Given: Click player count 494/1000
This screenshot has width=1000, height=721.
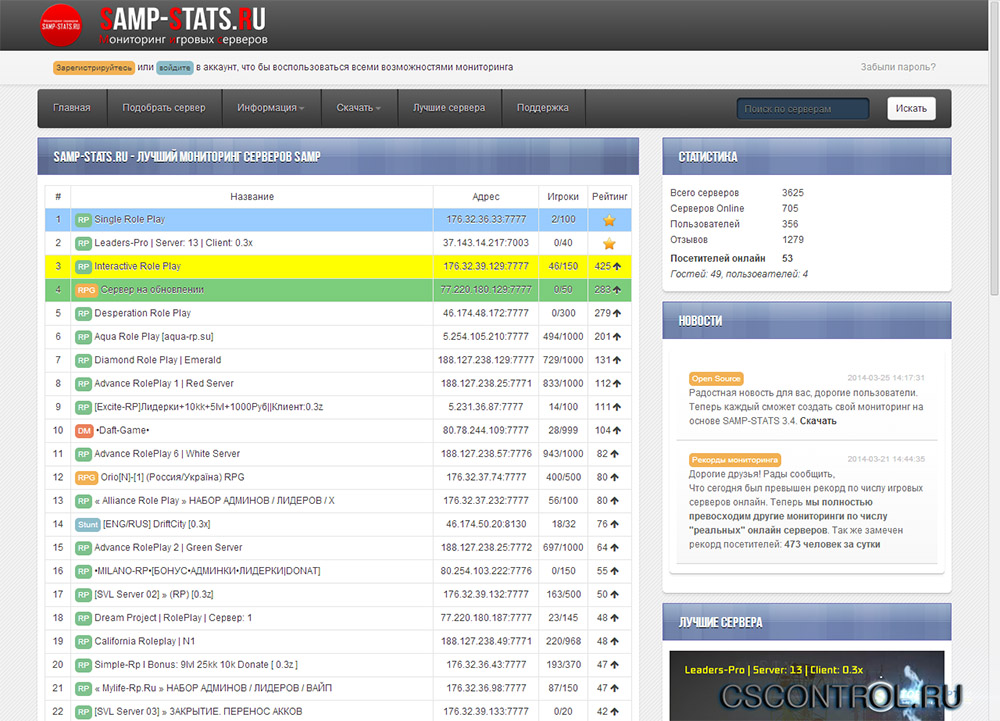Looking at the screenshot, I should [563, 337].
